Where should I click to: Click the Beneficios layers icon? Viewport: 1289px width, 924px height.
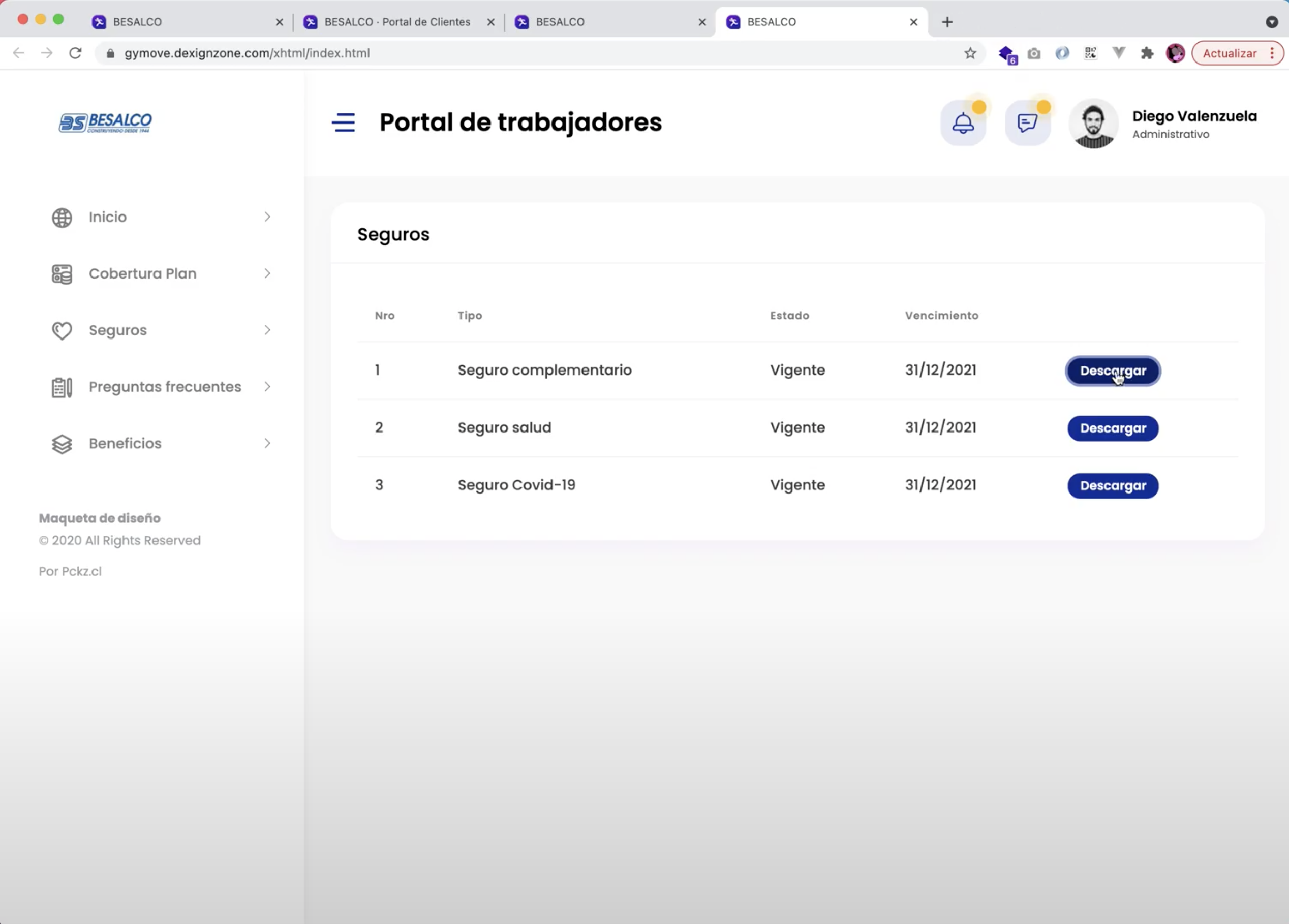62,444
